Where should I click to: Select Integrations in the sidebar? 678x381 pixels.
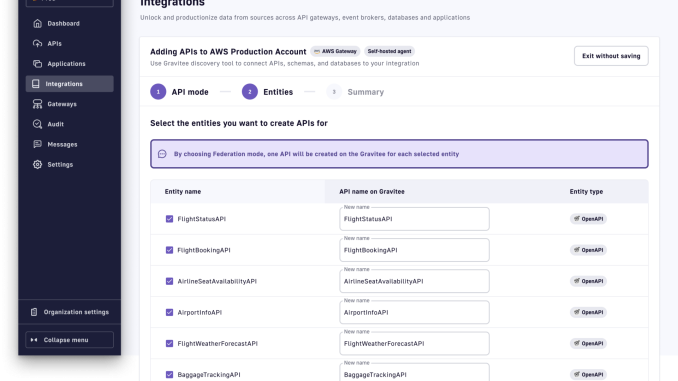pyautogui.click(x=70, y=84)
